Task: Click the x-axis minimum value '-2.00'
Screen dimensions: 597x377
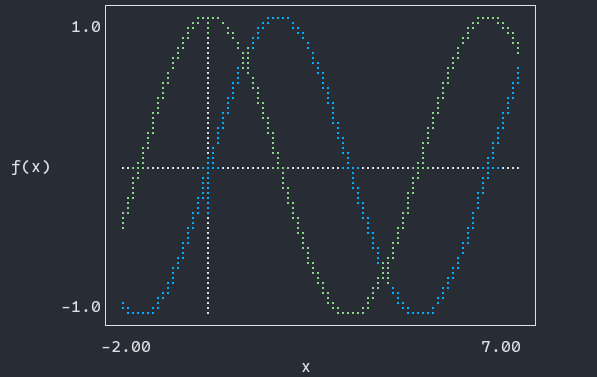Action: pos(126,347)
